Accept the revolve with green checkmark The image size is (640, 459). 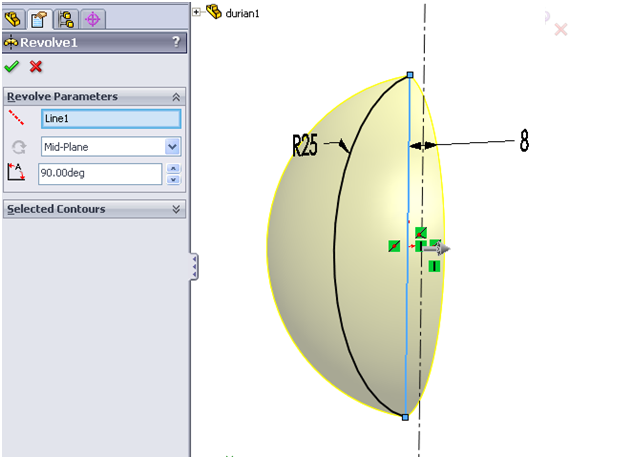coord(11,67)
